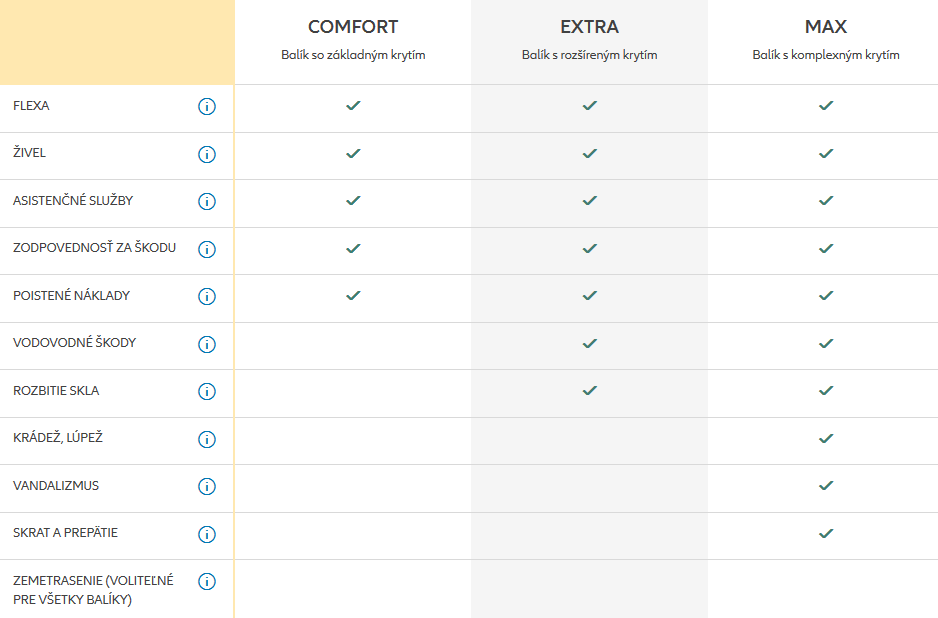
Task: Show details icon for VODOVODNÉ ŠKODY
Action: click(207, 344)
